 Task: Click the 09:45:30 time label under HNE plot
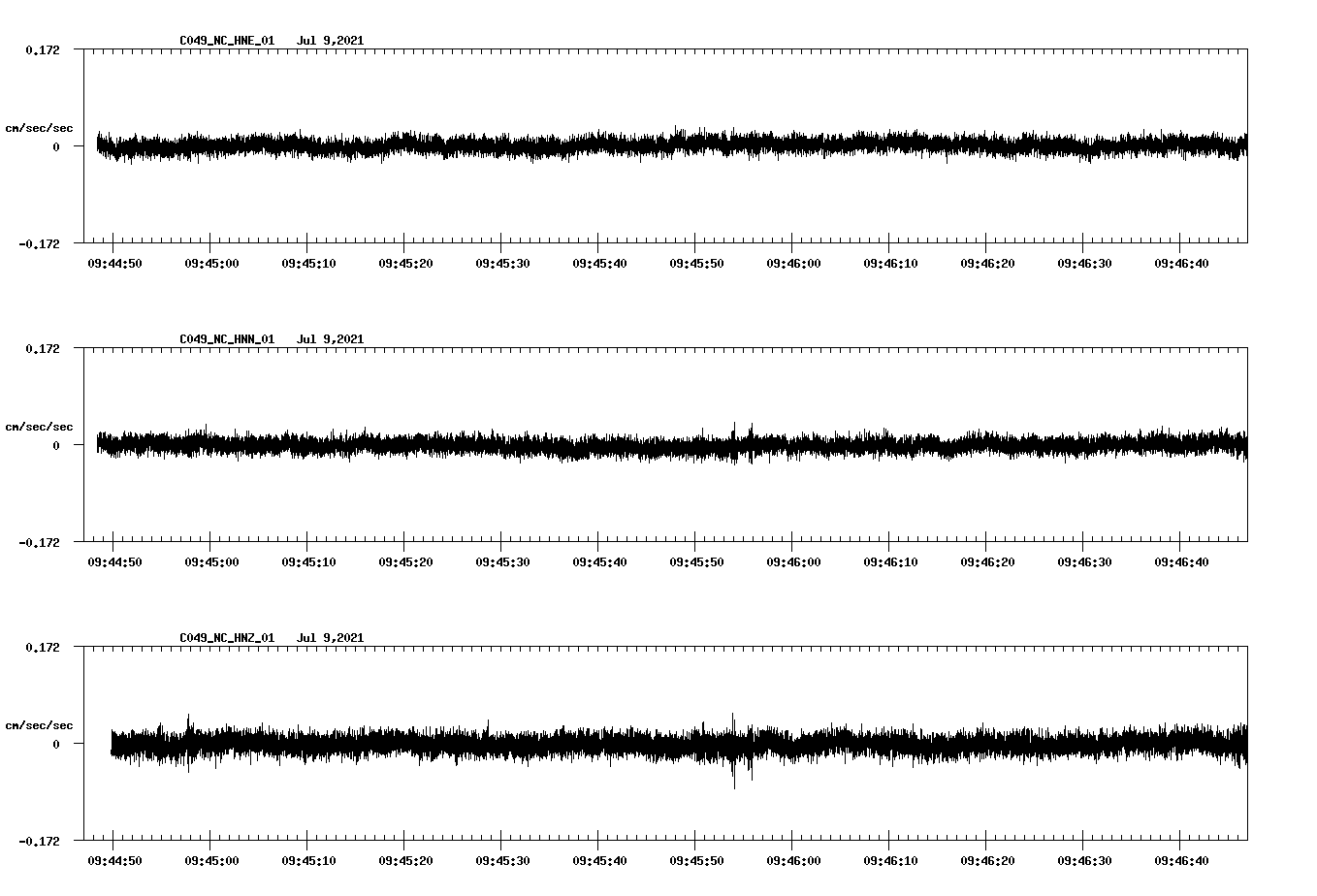pyautogui.click(x=502, y=264)
